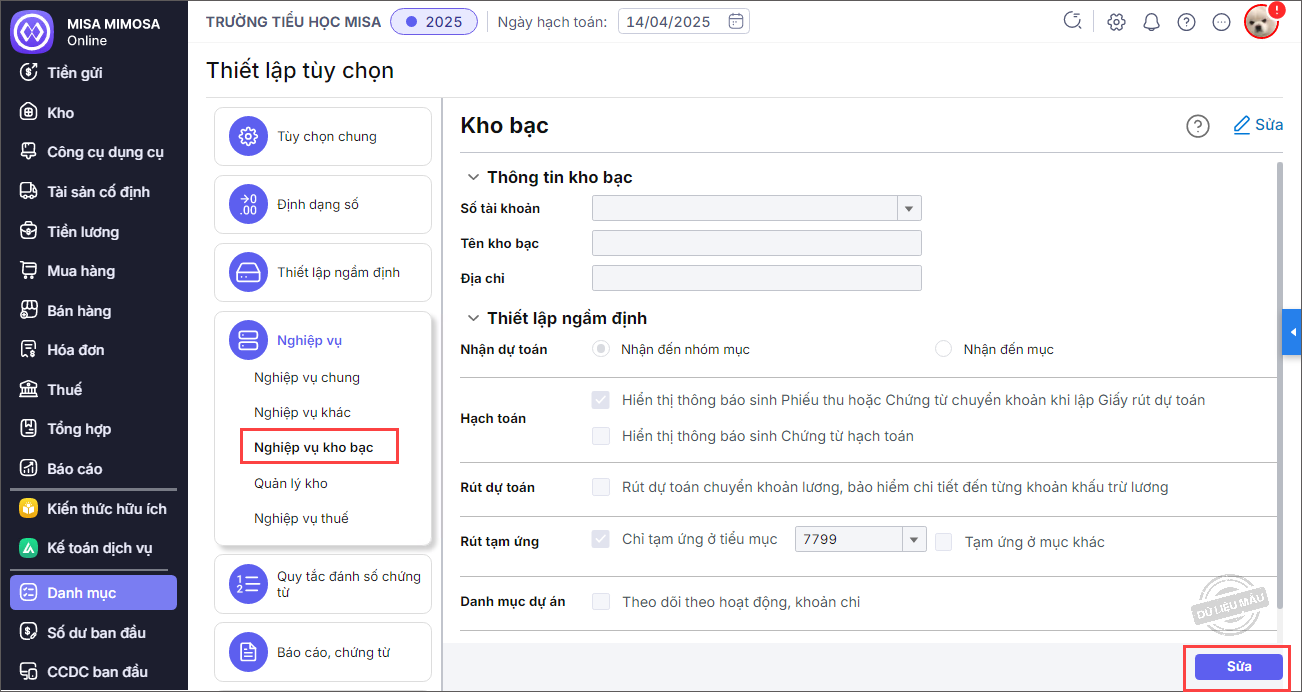Image resolution: width=1302 pixels, height=692 pixels.
Task: Open tiểu mục 7799 dropdown
Action: coord(914,540)
